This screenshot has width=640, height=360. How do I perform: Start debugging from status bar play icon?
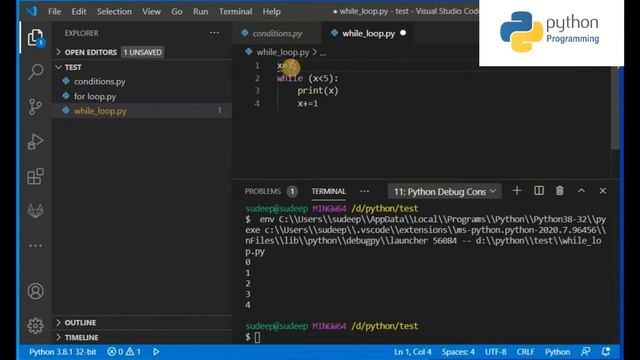tap(156, 352)
